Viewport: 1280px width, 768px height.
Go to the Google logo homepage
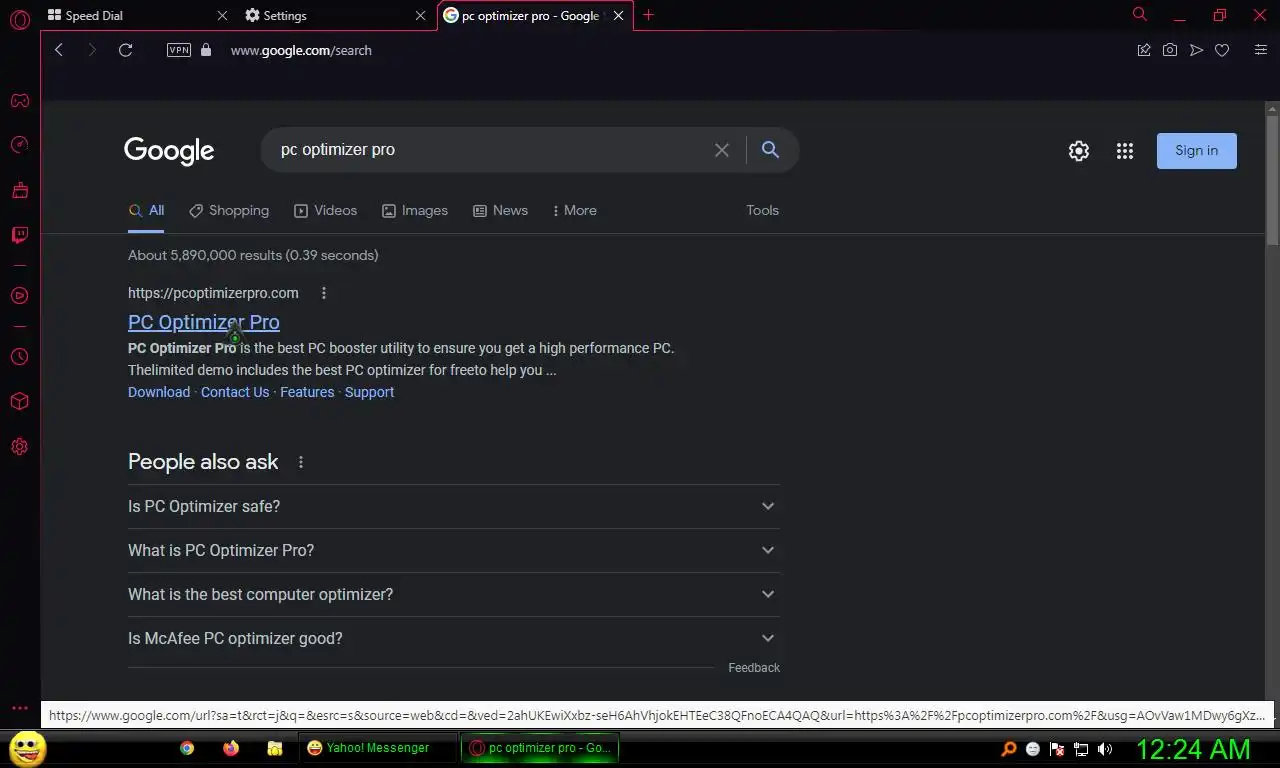click(169, 151)
